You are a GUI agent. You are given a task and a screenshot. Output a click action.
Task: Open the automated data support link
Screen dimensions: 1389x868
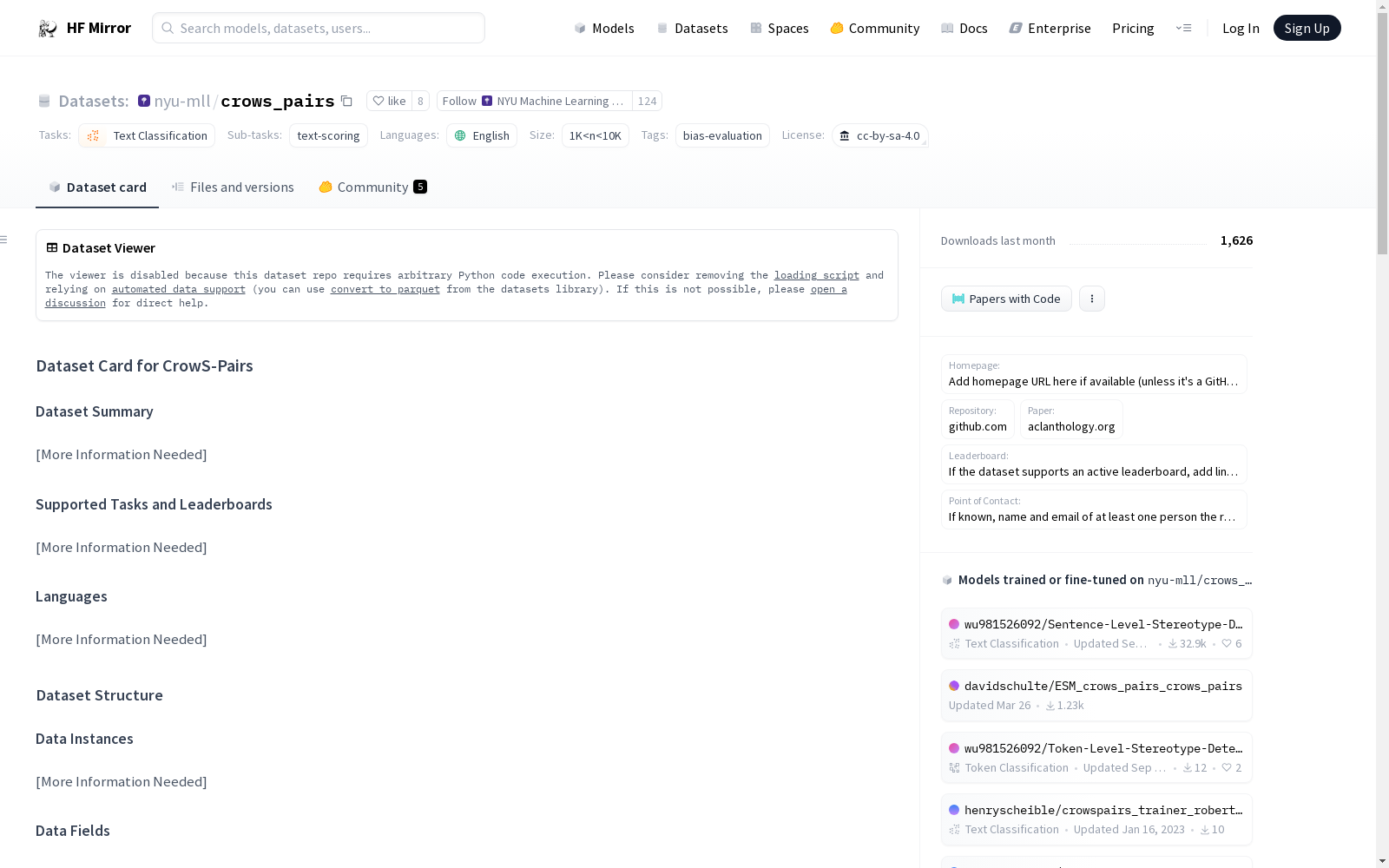click(x=179, y=289)
